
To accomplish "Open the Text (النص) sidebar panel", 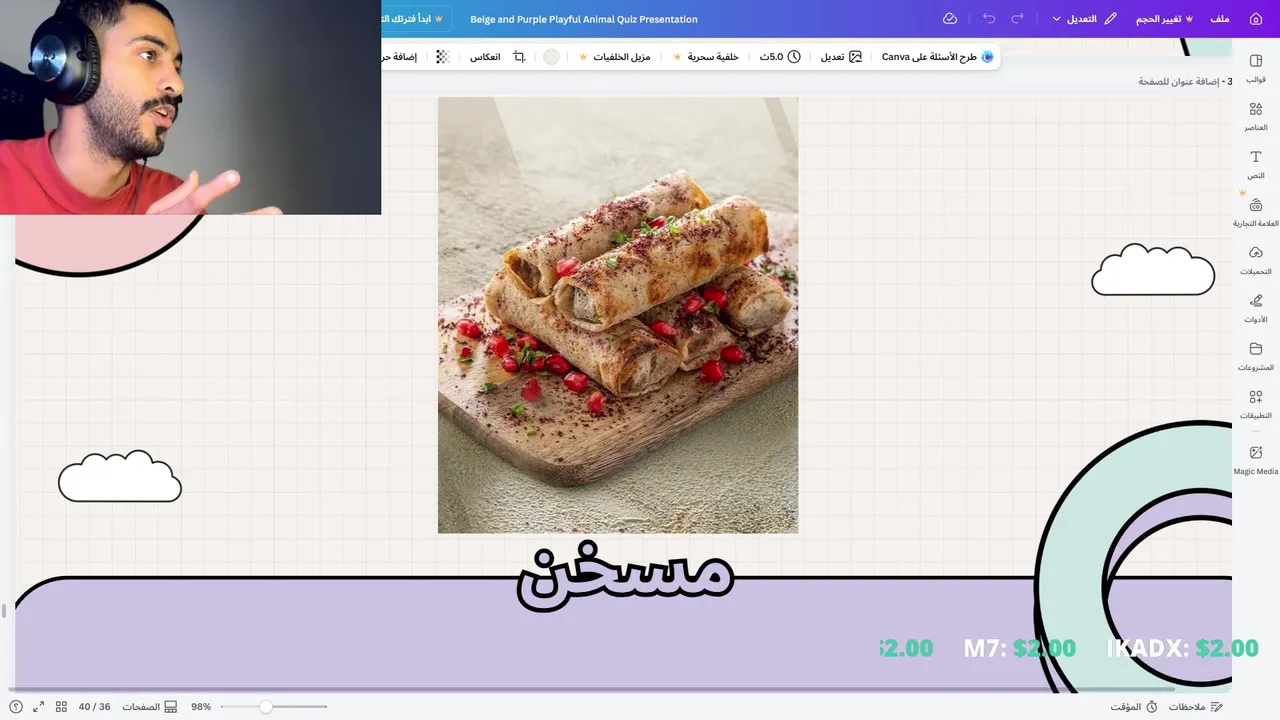I will [1256, 164].
